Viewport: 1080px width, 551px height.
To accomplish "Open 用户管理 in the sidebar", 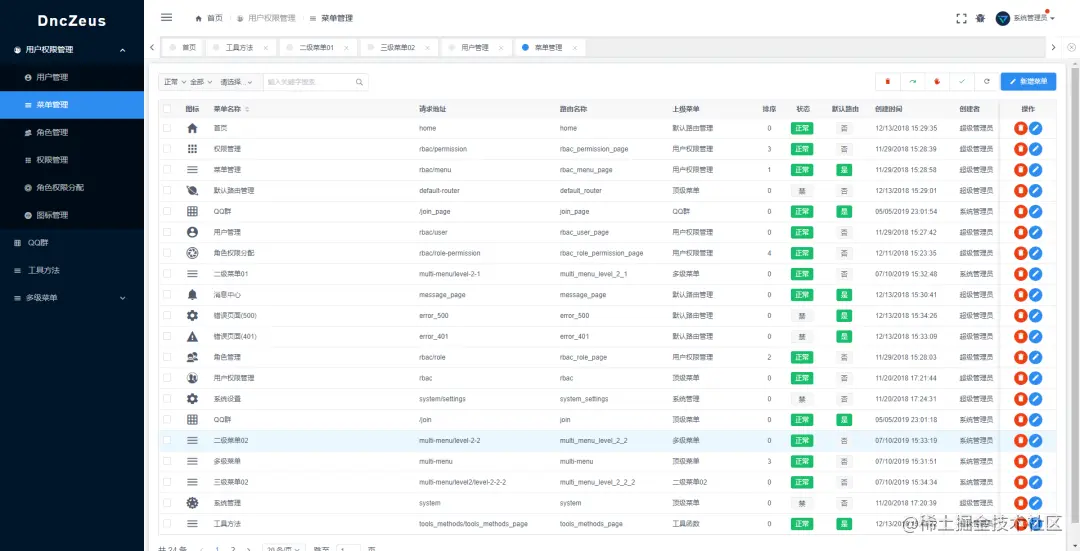I will point(72,77).
